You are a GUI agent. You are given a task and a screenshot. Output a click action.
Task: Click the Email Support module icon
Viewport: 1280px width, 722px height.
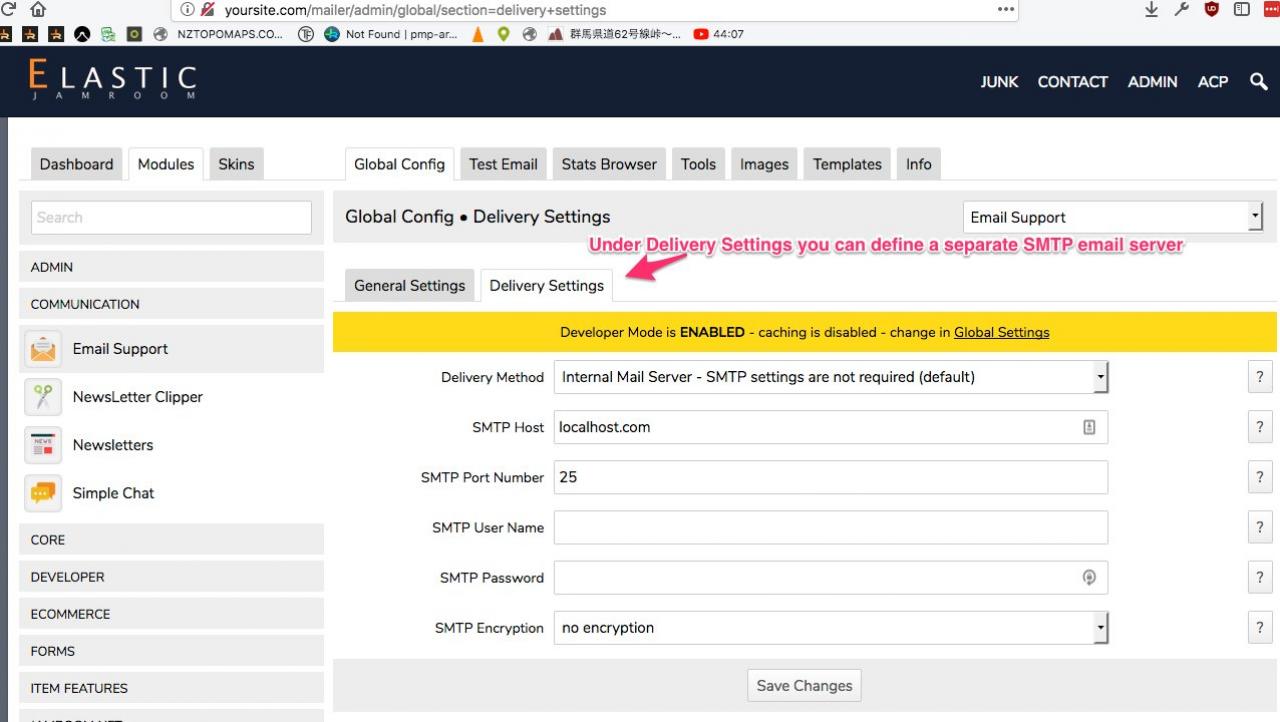[43, 349]
